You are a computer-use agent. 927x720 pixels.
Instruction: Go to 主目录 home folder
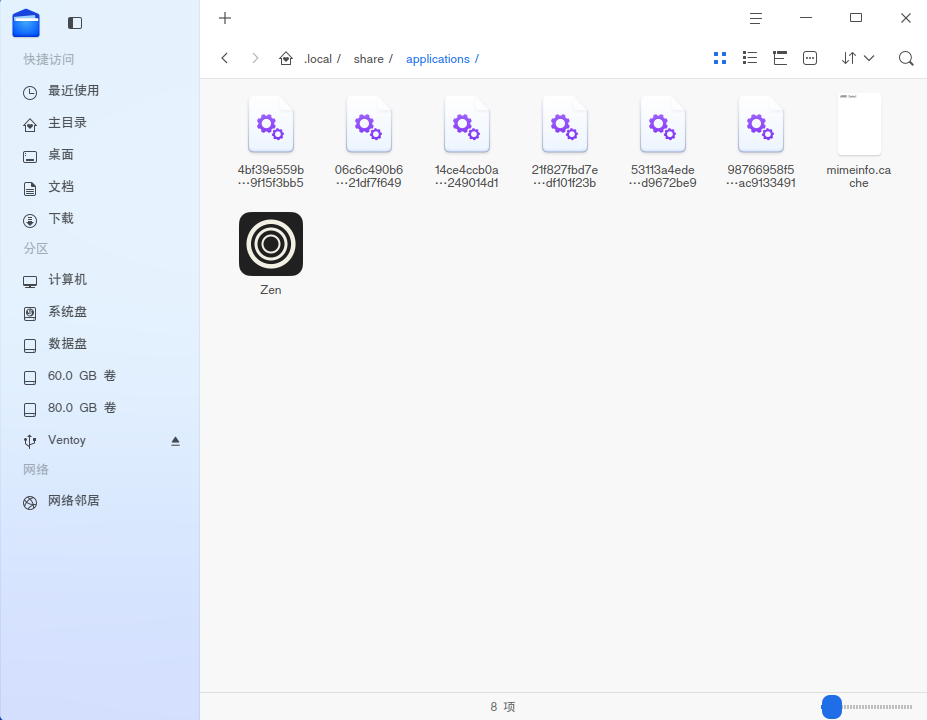[x=100, y=123]
